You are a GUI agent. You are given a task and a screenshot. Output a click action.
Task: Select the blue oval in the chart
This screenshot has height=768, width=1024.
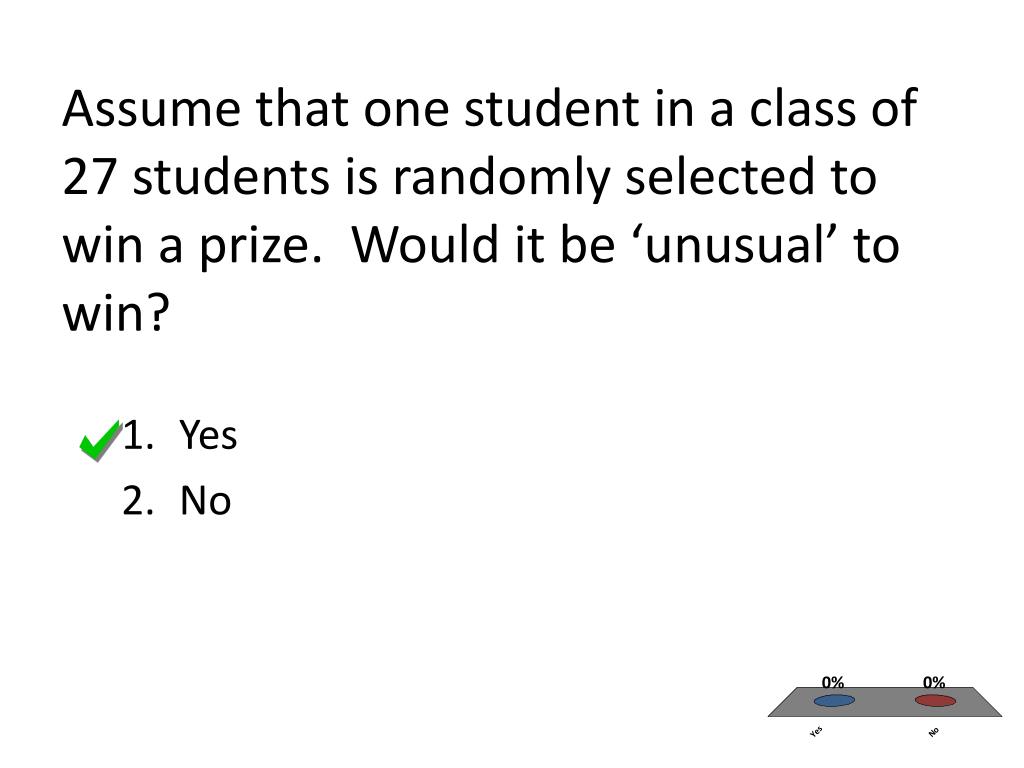(x=834, y=701)
